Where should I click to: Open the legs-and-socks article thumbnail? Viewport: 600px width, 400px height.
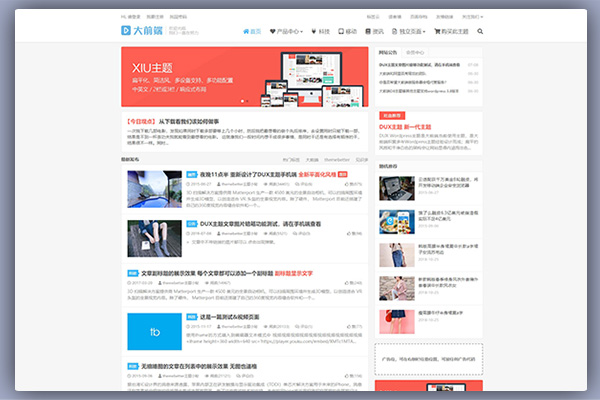[155, 238]
